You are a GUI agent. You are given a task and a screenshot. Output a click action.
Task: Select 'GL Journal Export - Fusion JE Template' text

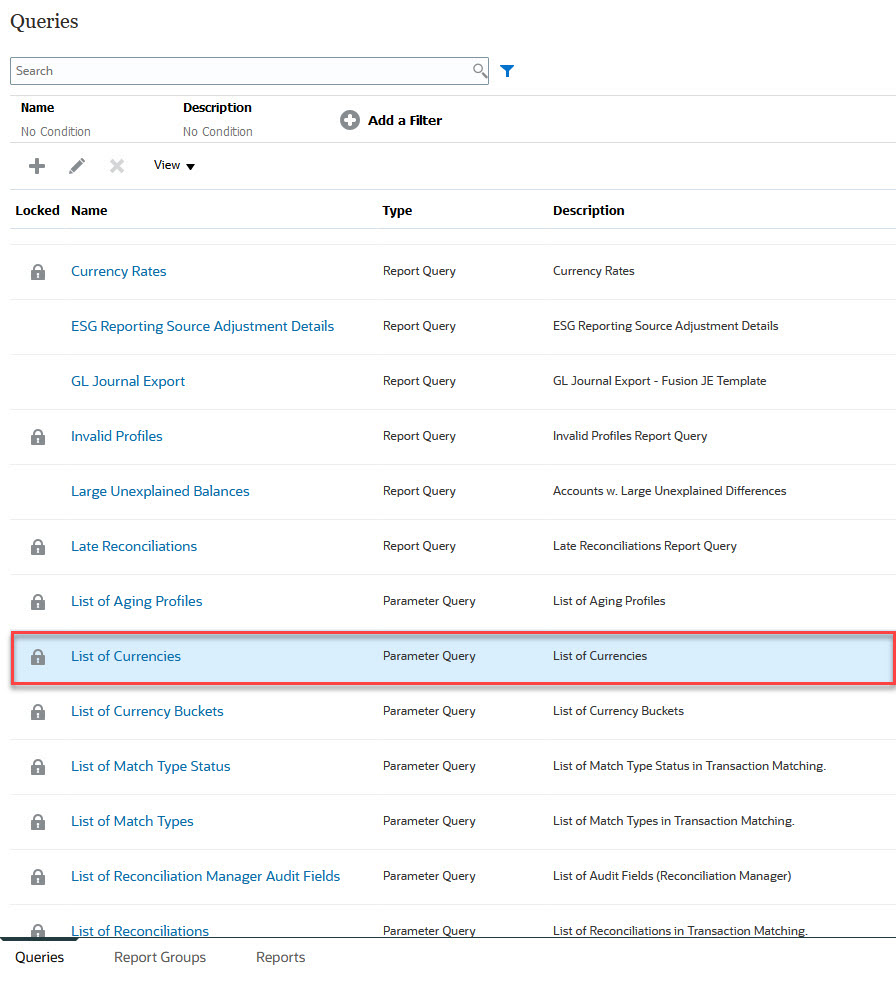(660, 381)
